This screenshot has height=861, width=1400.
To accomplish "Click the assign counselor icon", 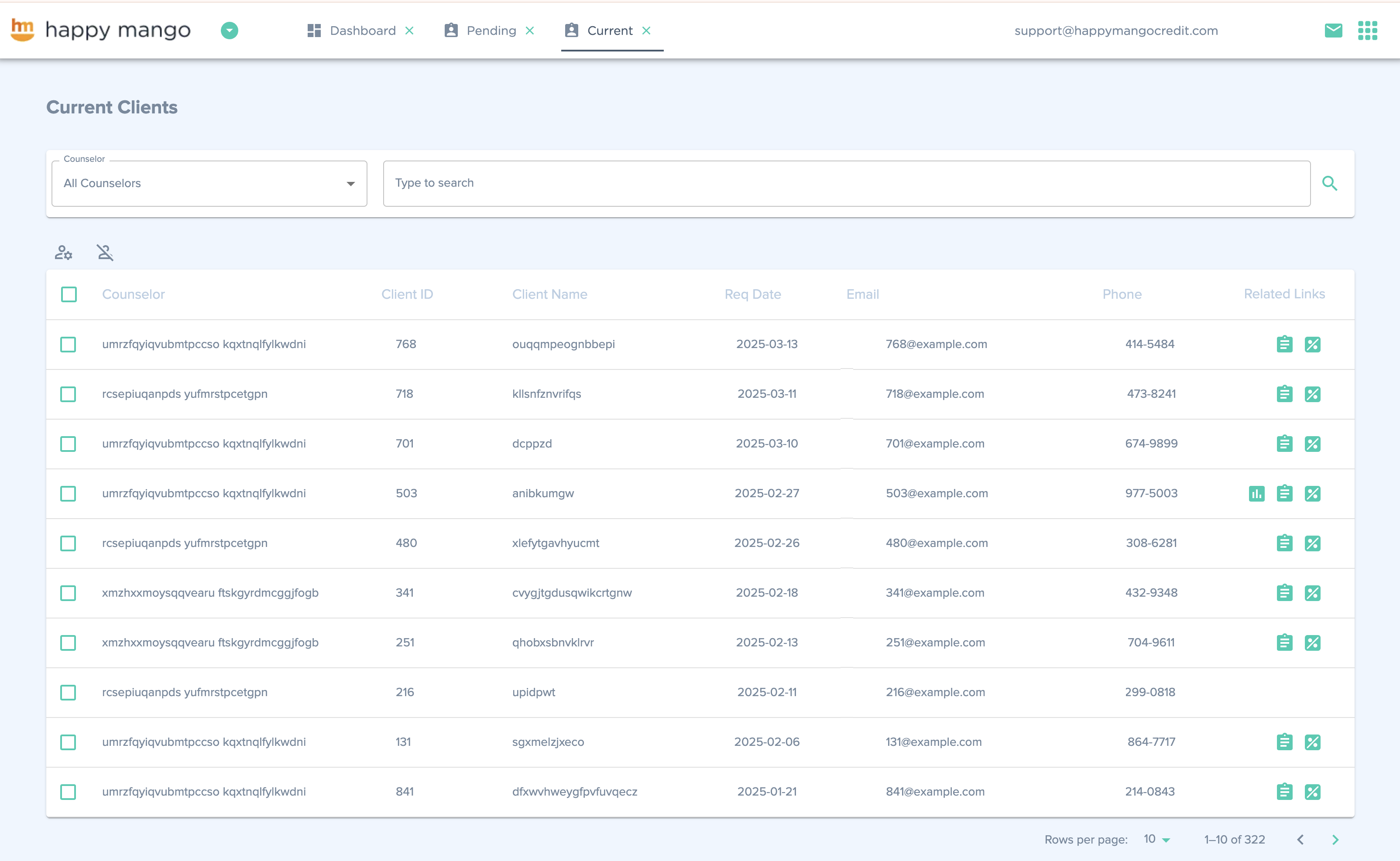I will [63, 252].
